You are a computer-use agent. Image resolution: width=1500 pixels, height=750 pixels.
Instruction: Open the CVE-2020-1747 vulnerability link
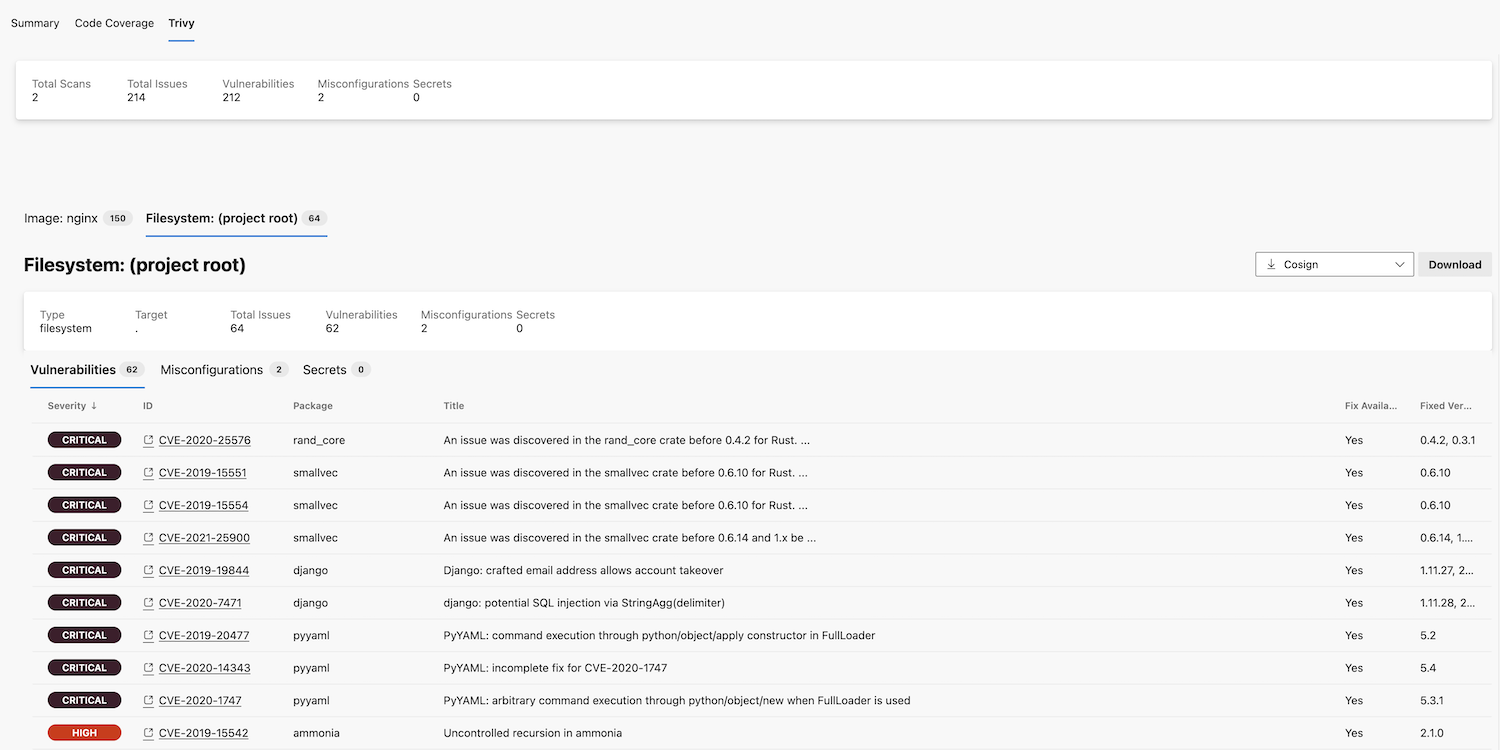point(200,700)
